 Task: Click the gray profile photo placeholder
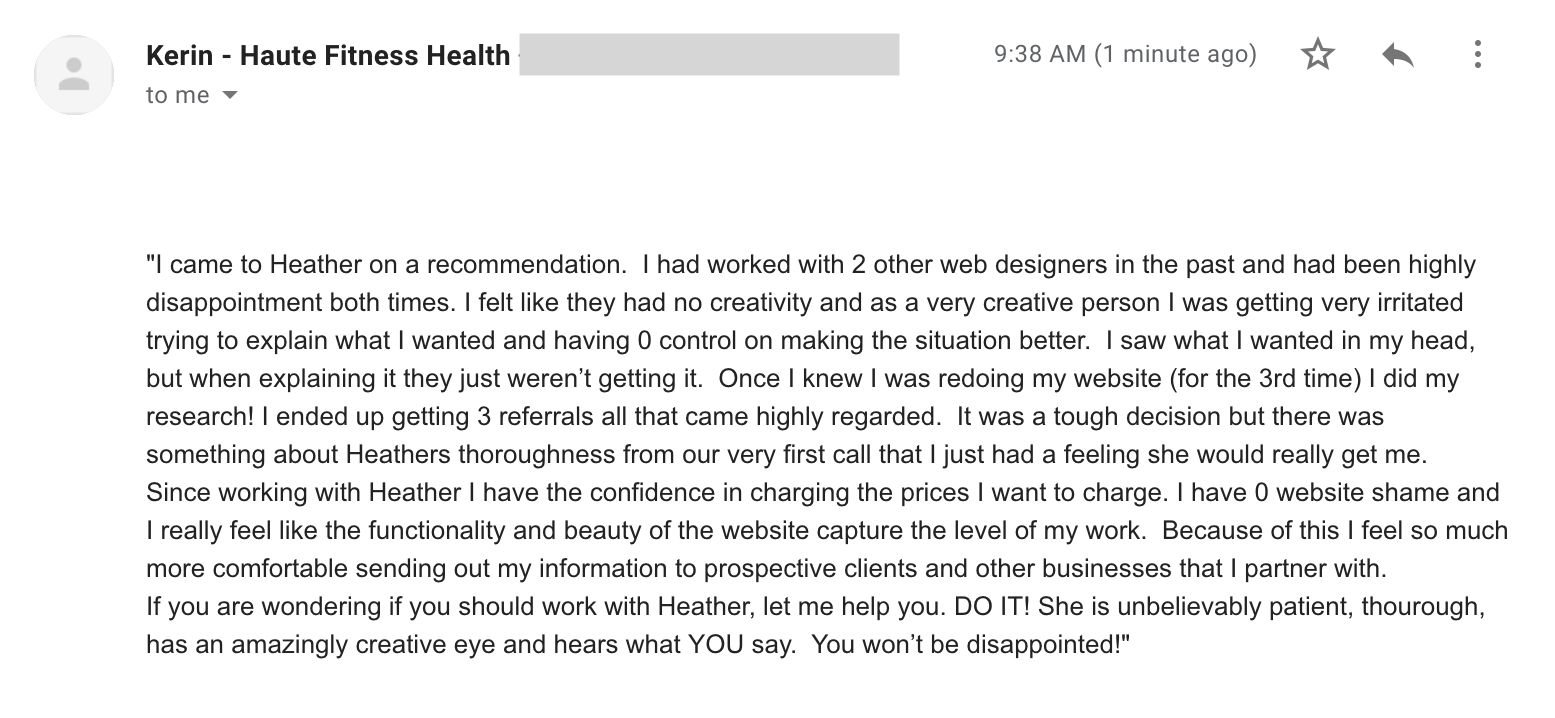(73, 74)
